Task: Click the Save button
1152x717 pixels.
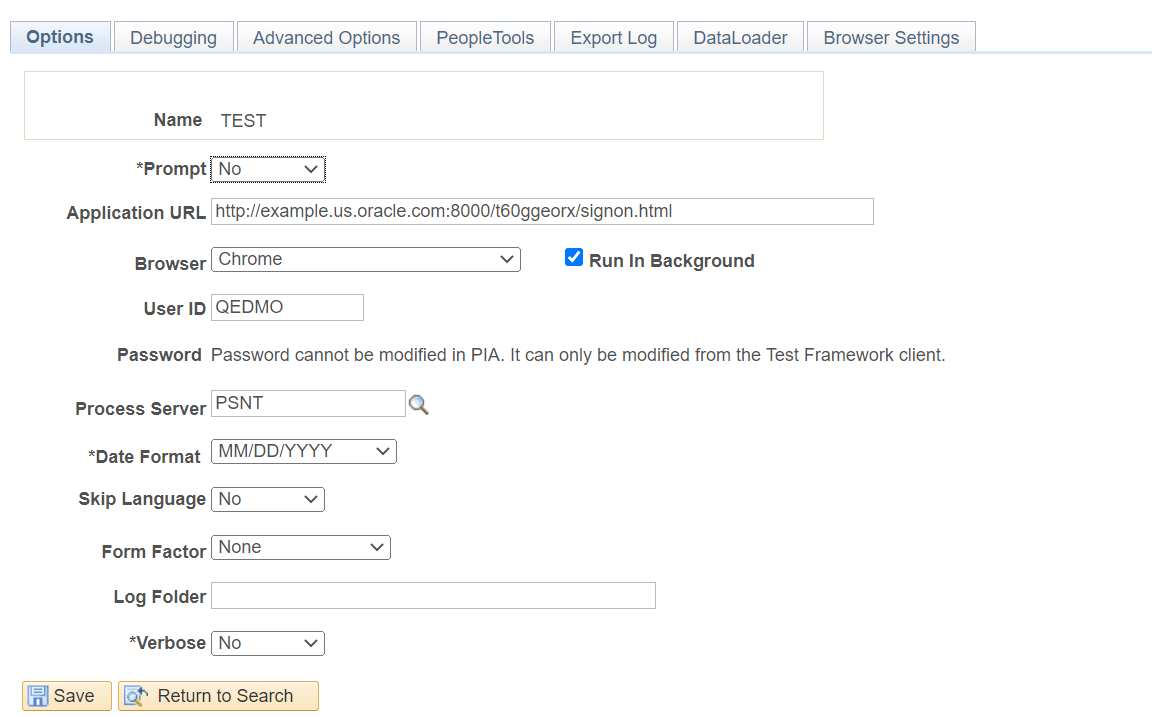Action: pos(66,695)
